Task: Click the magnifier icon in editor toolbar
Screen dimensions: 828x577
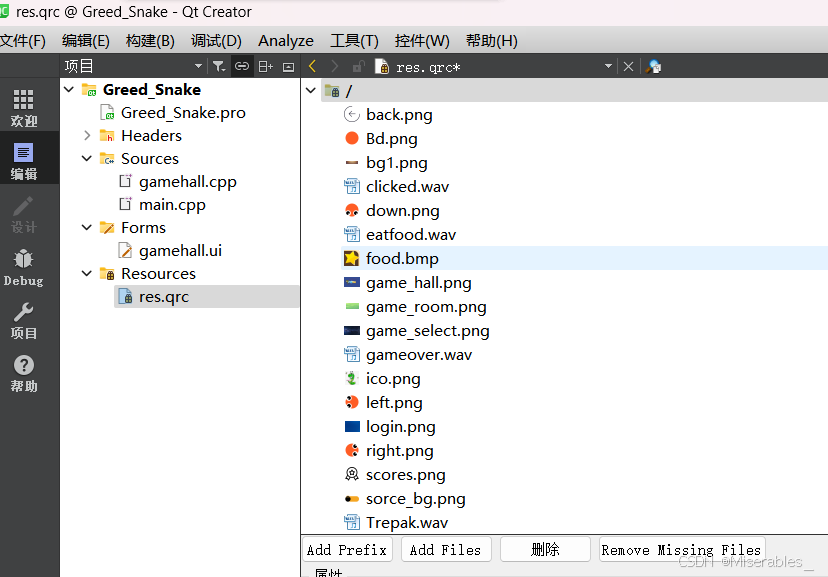Action: click(654, 67)
